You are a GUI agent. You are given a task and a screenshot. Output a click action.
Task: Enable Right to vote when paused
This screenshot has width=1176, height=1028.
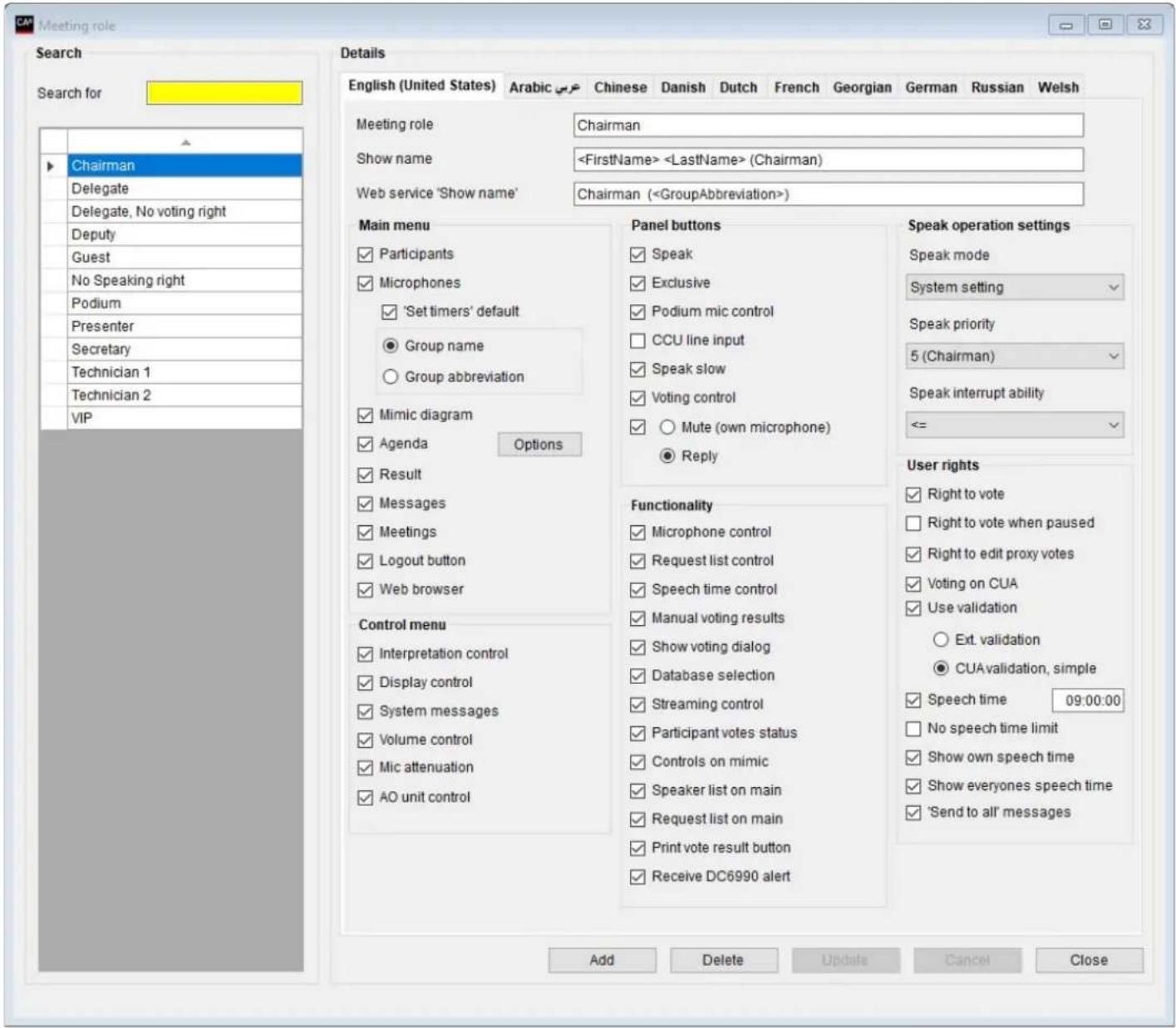coord(913,523)
